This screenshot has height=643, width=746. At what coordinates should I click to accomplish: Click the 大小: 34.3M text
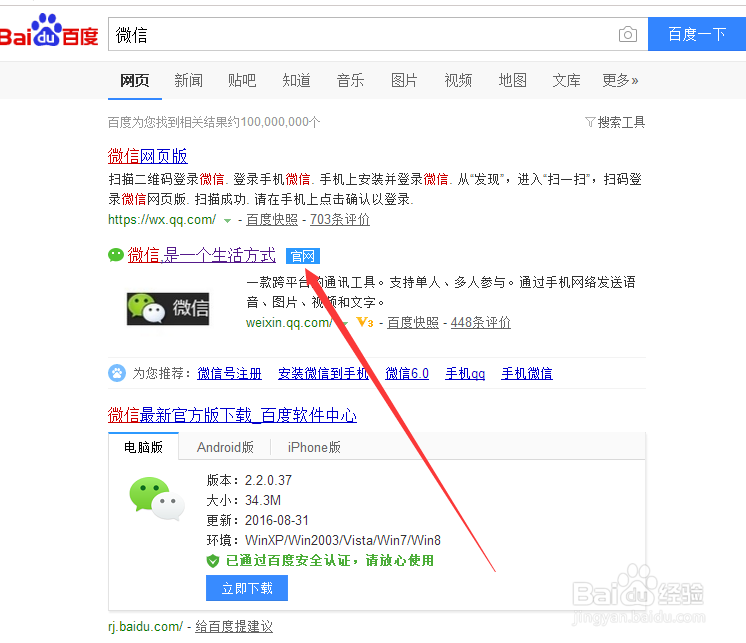point(244,500)
